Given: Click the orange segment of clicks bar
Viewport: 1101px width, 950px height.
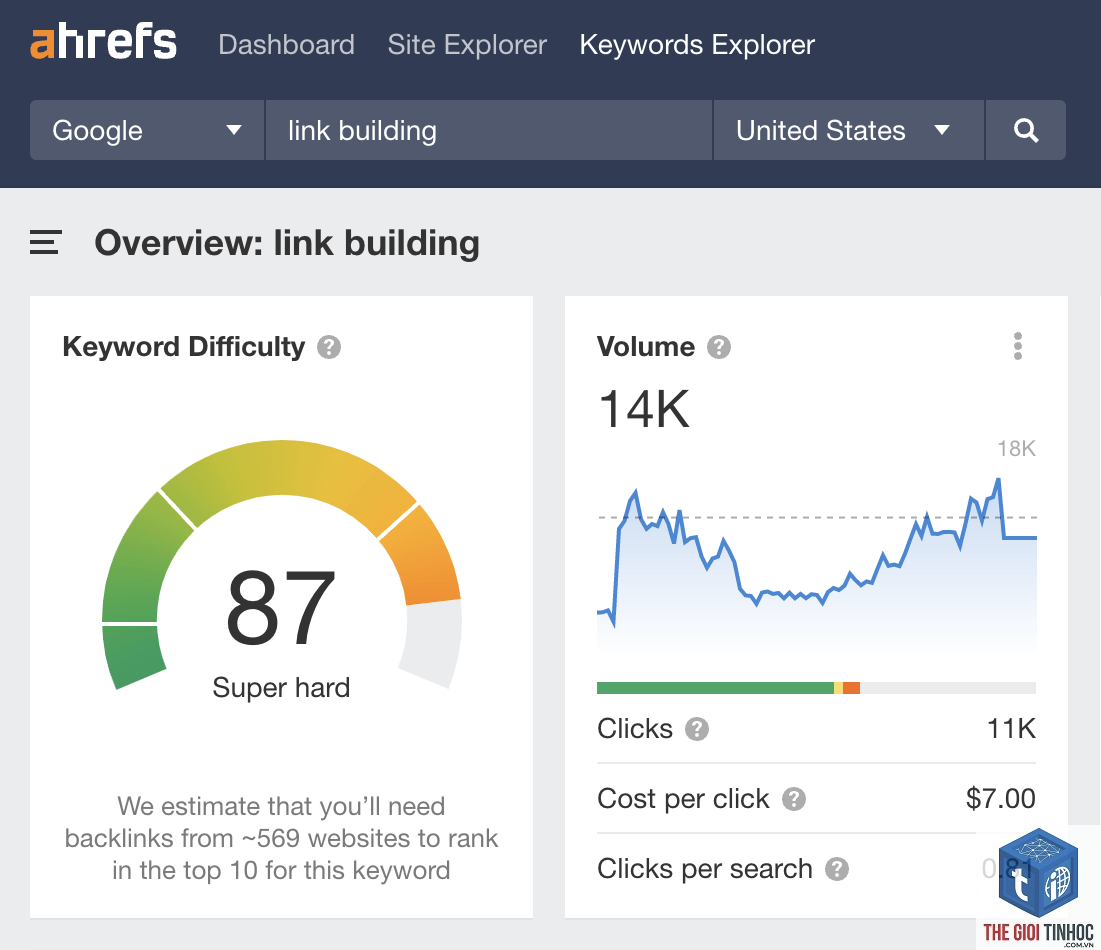Looking at the screenshot, I should (x=851, y=688).
